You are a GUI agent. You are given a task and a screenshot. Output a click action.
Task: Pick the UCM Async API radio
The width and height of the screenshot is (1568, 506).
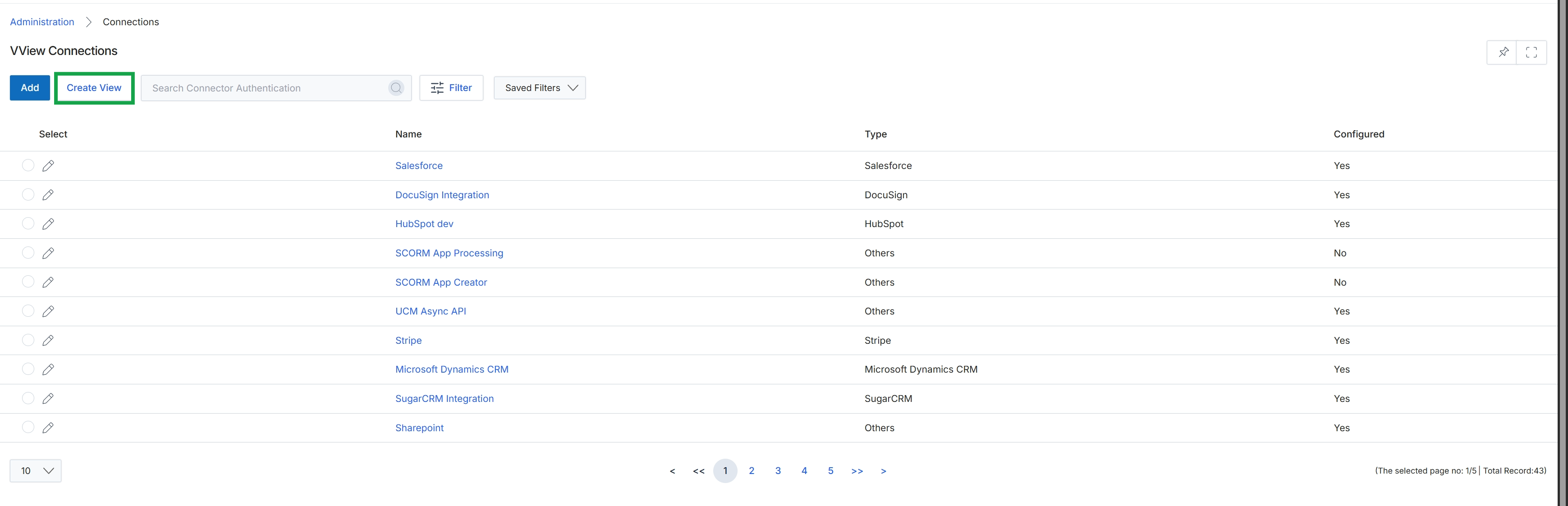coord(28,310)
